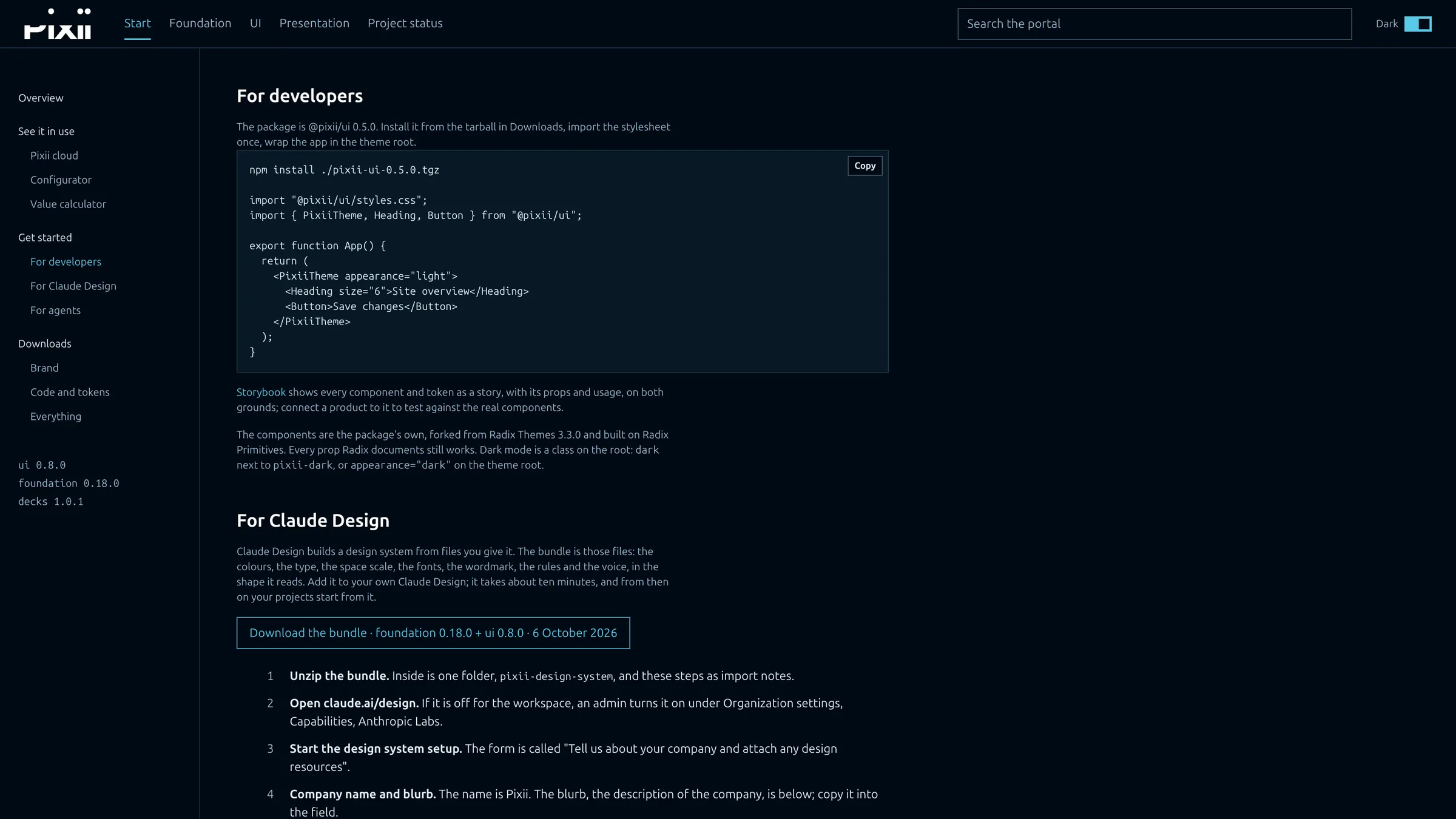This screenshot has width=1456, height=819.
Task: Click the 'export function App() {' code line
Action: 317,246
